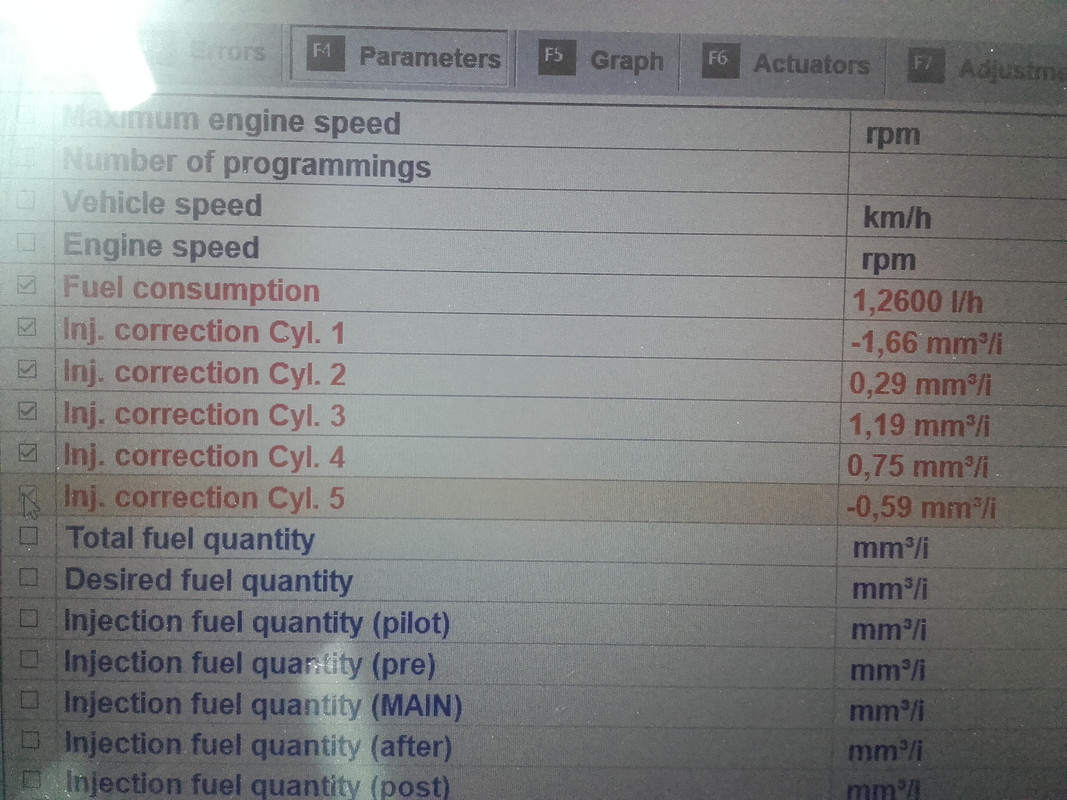Click the 0,75 mm³/i value cell
Viewport: 1067px width, 800px height.
click(x=917, y=467)
